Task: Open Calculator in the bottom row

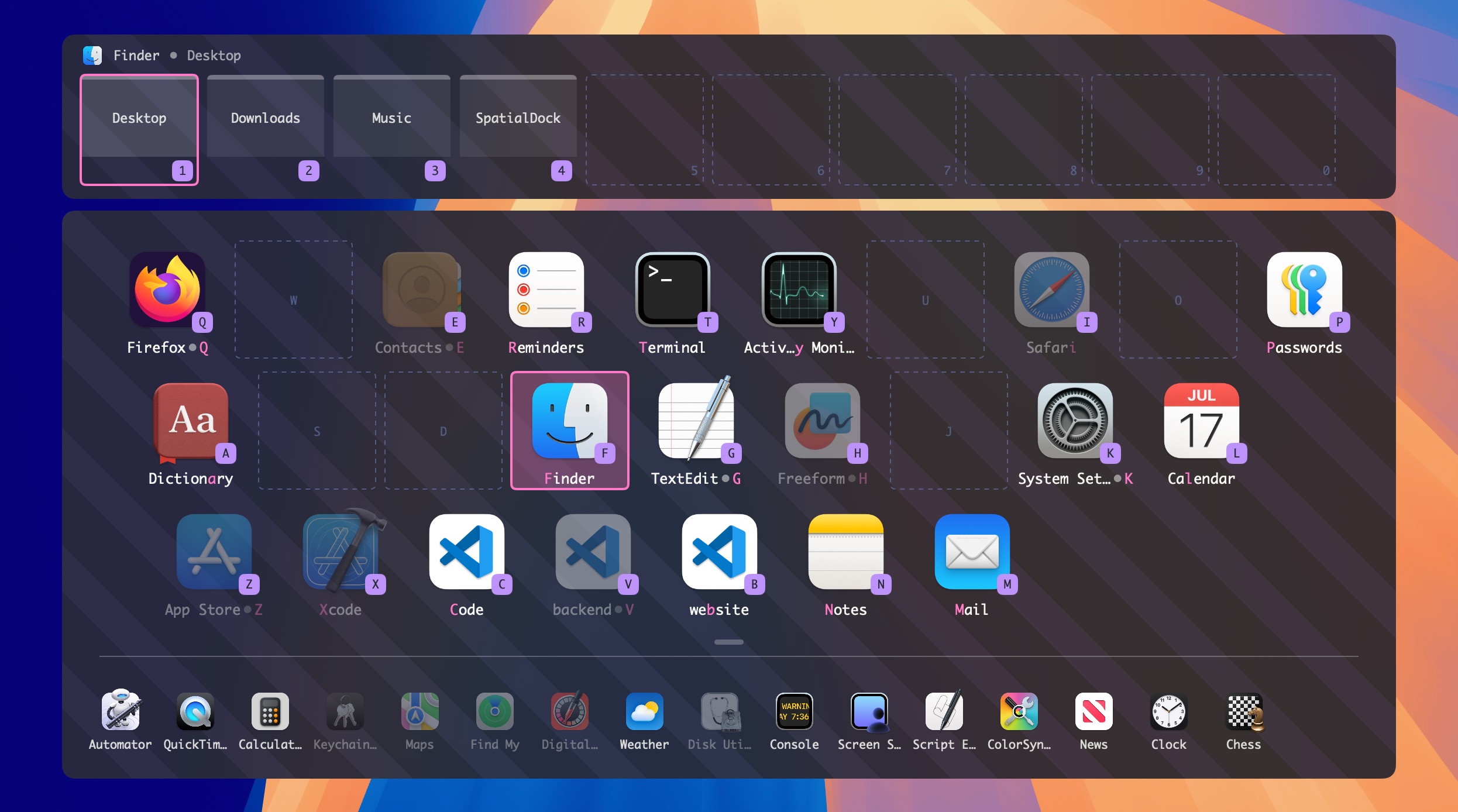Action: [270, 711]
